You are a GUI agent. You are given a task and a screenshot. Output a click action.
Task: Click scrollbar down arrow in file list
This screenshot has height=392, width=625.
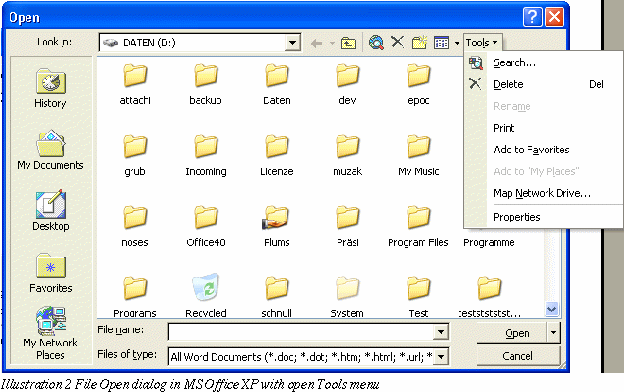click(552, 309)
